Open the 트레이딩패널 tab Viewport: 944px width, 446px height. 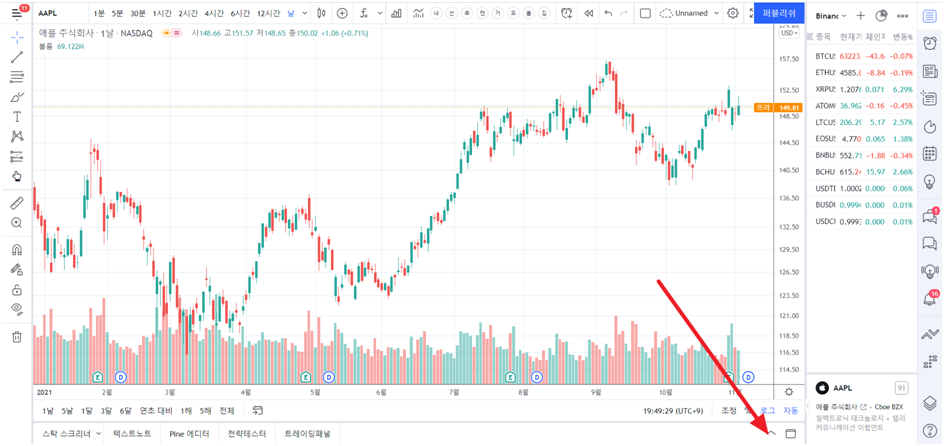(x=307, y=433)
